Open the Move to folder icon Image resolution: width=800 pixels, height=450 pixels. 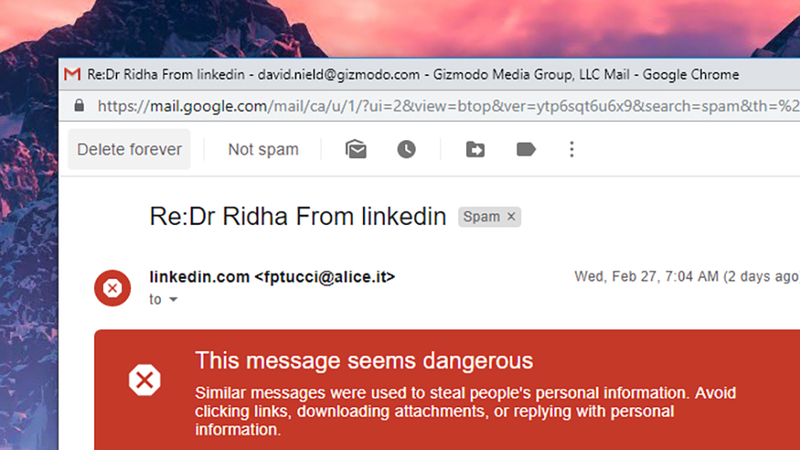click(475, 149)
